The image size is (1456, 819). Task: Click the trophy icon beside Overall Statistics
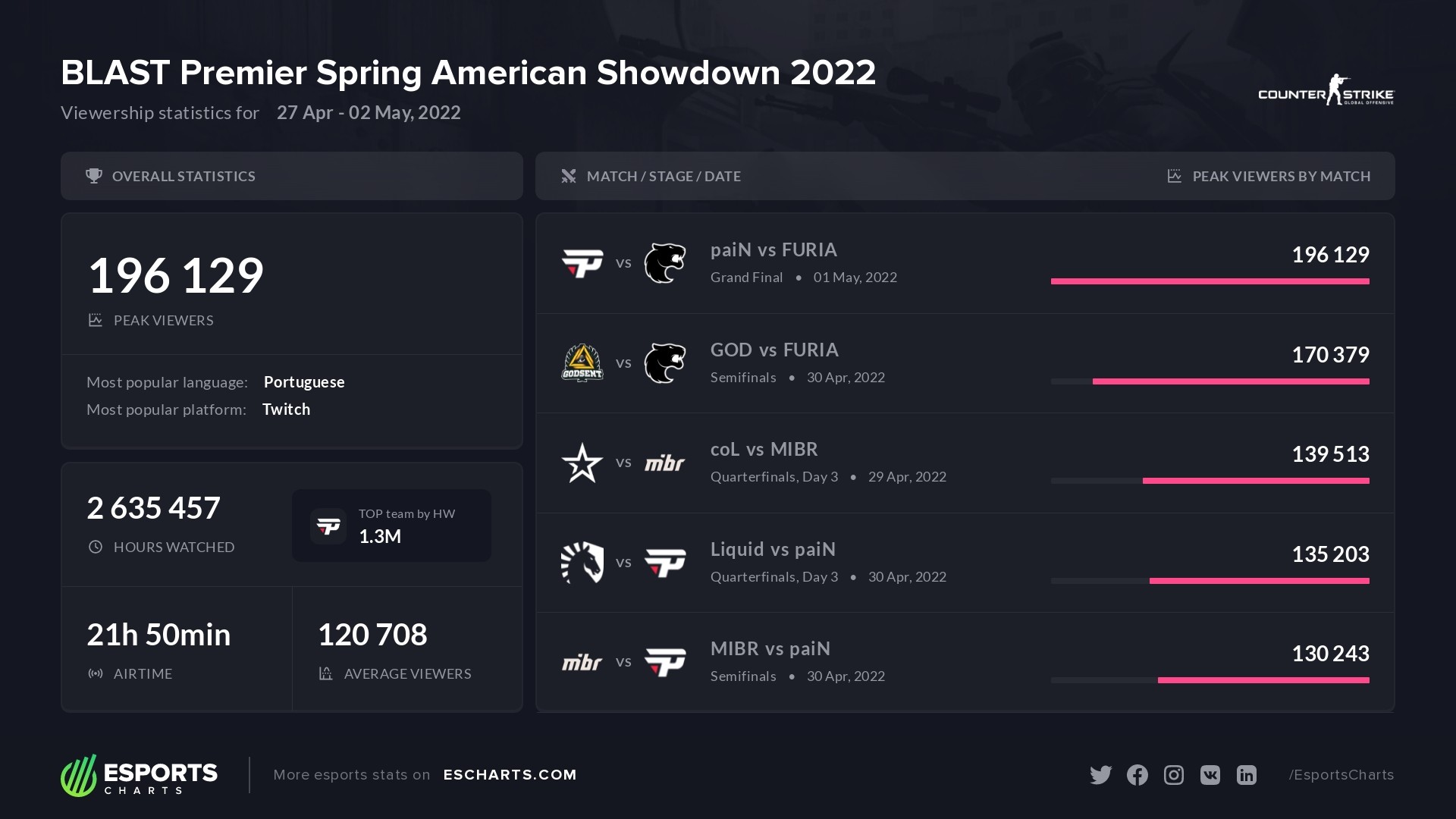(94, 176)
